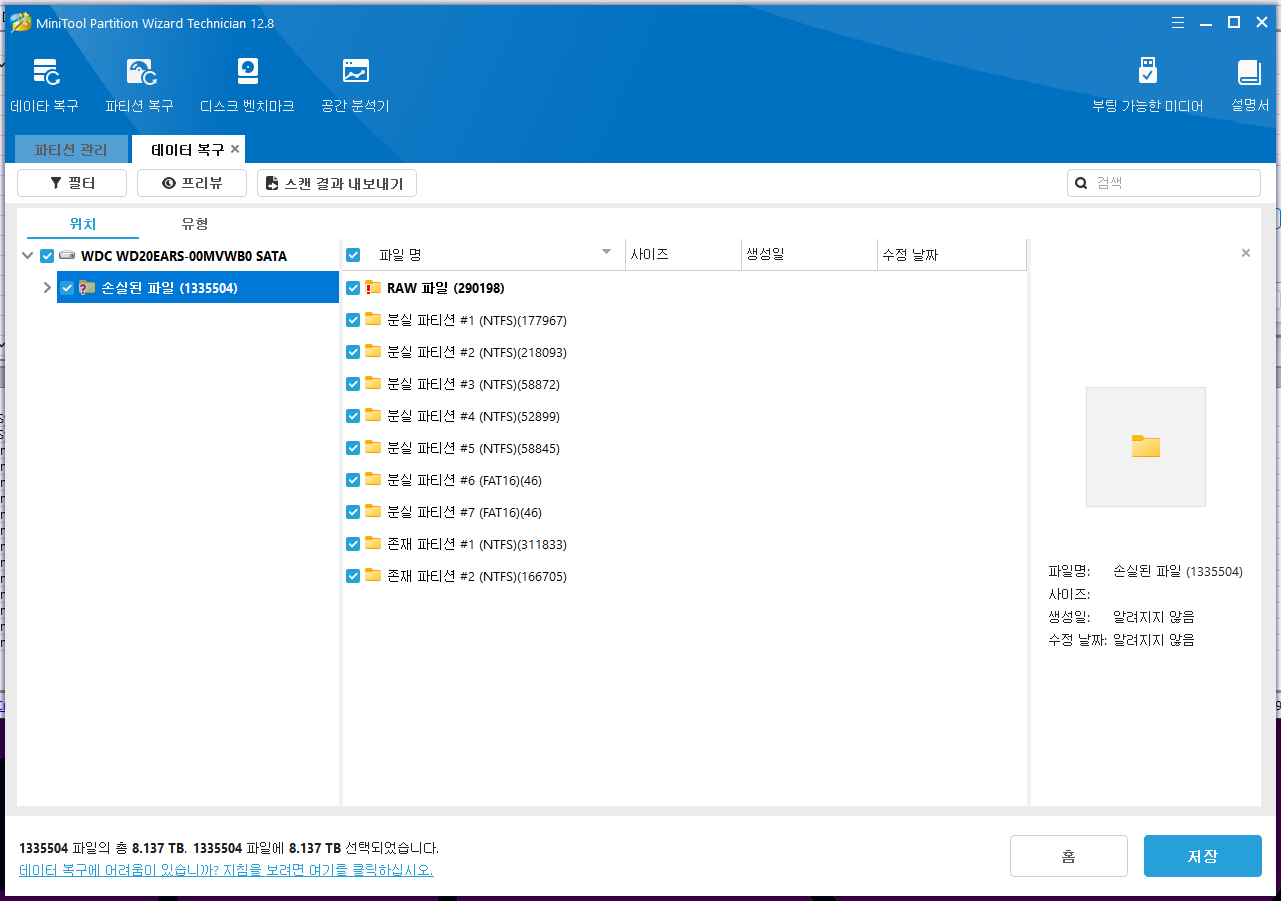This screenshot has width=1281, height=901.
Task: Click the search magnifier icon
Action: coord(1081,183)
